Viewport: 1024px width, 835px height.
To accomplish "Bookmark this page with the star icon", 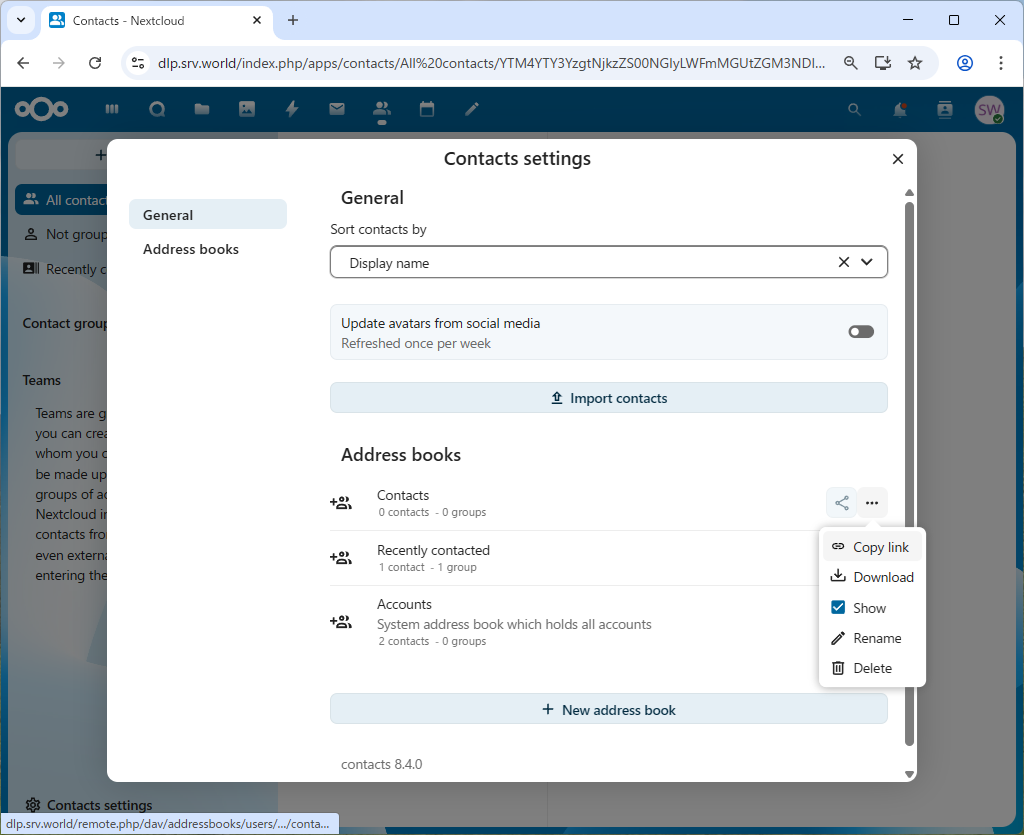I will point(915,63).
